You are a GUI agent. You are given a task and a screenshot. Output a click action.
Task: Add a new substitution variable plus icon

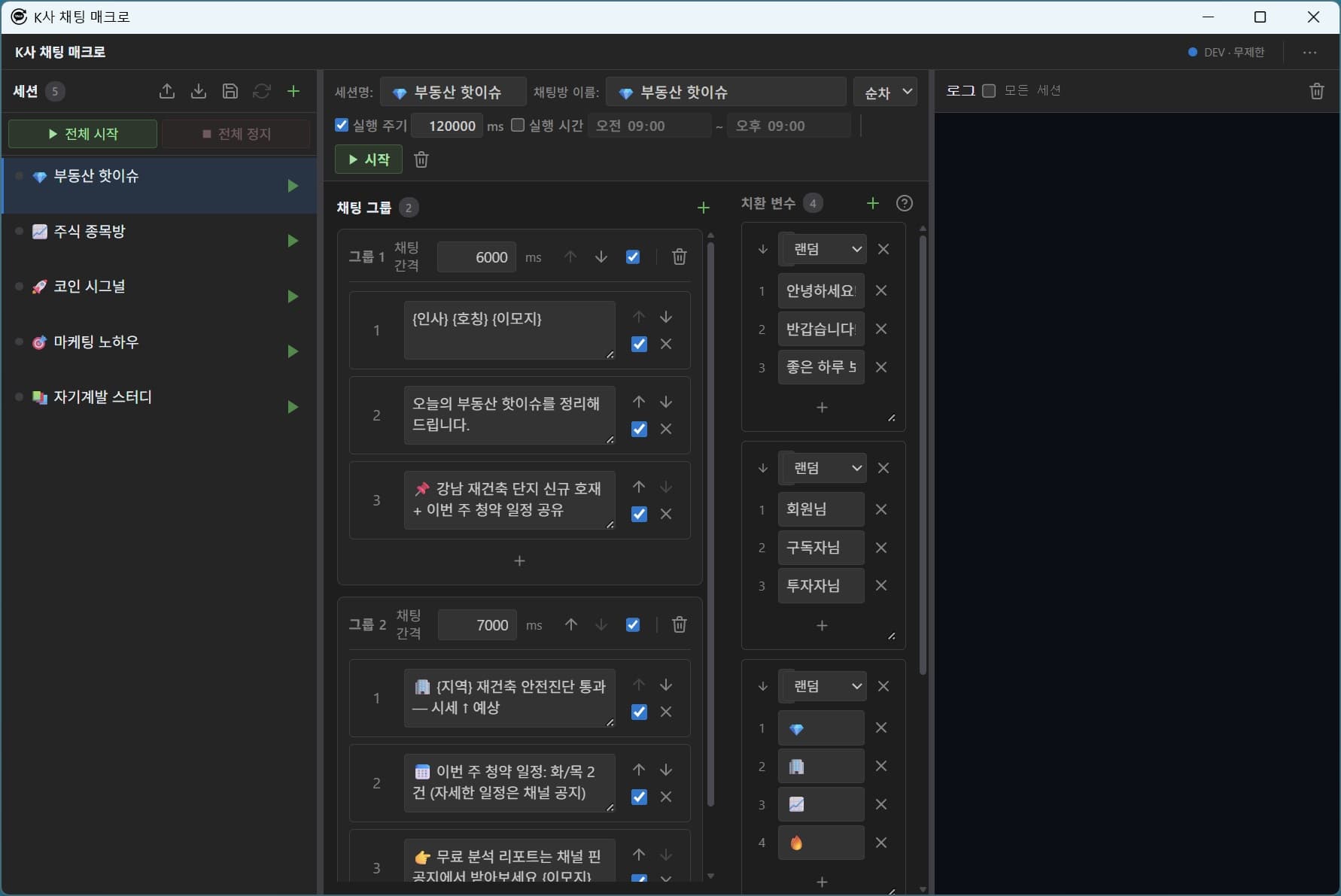click(873, 203)
